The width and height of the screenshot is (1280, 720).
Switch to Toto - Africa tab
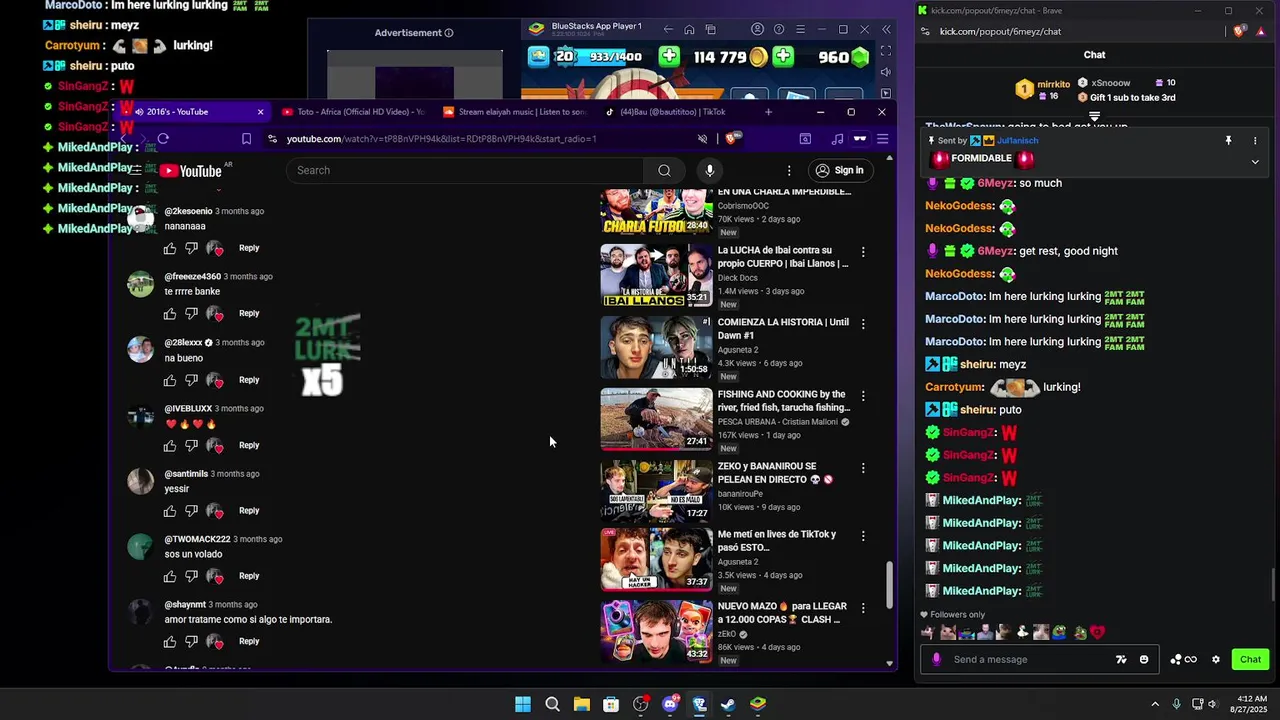353,112
